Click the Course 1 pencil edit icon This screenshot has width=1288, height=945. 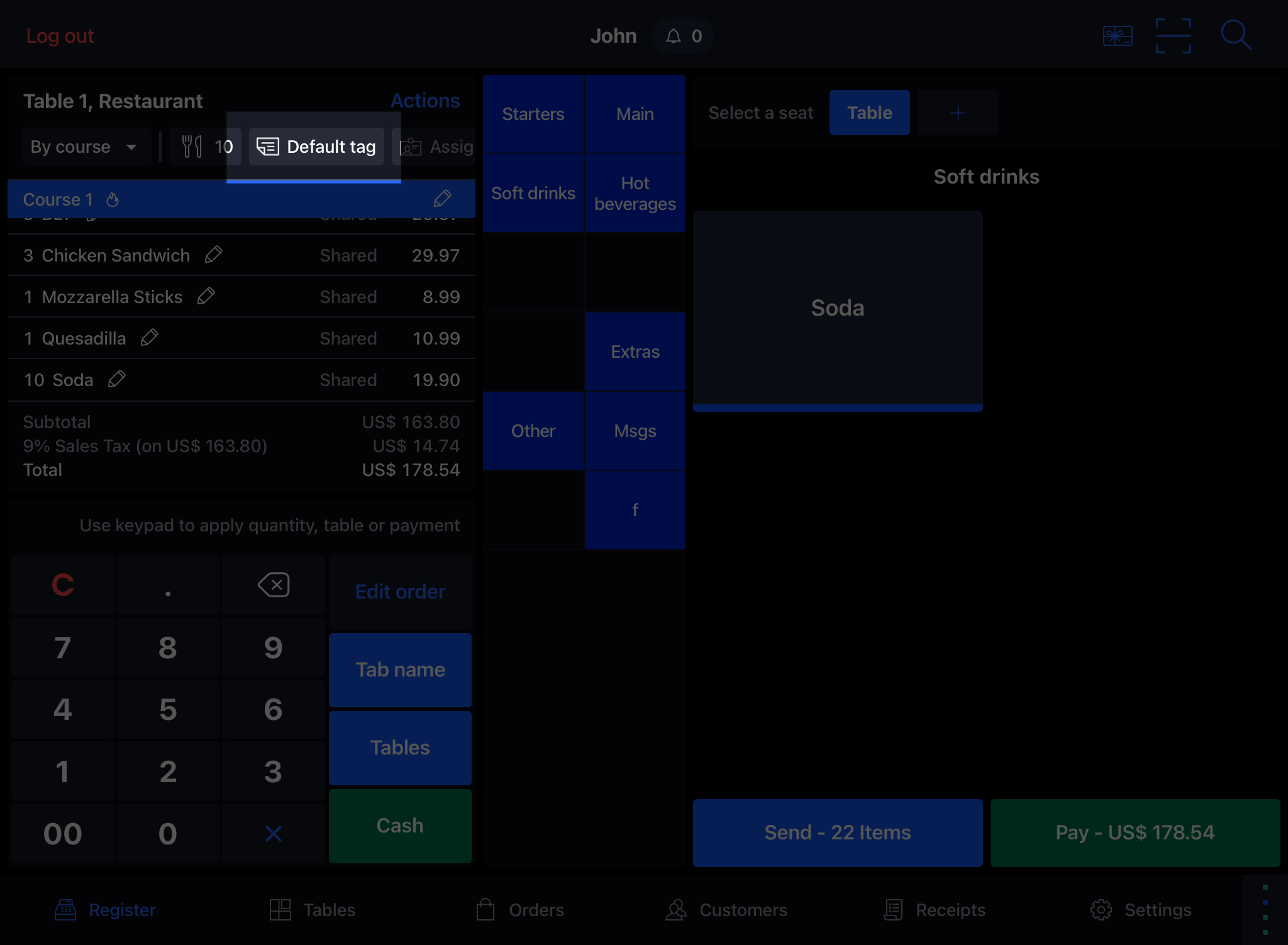click(x=442, y=199)
